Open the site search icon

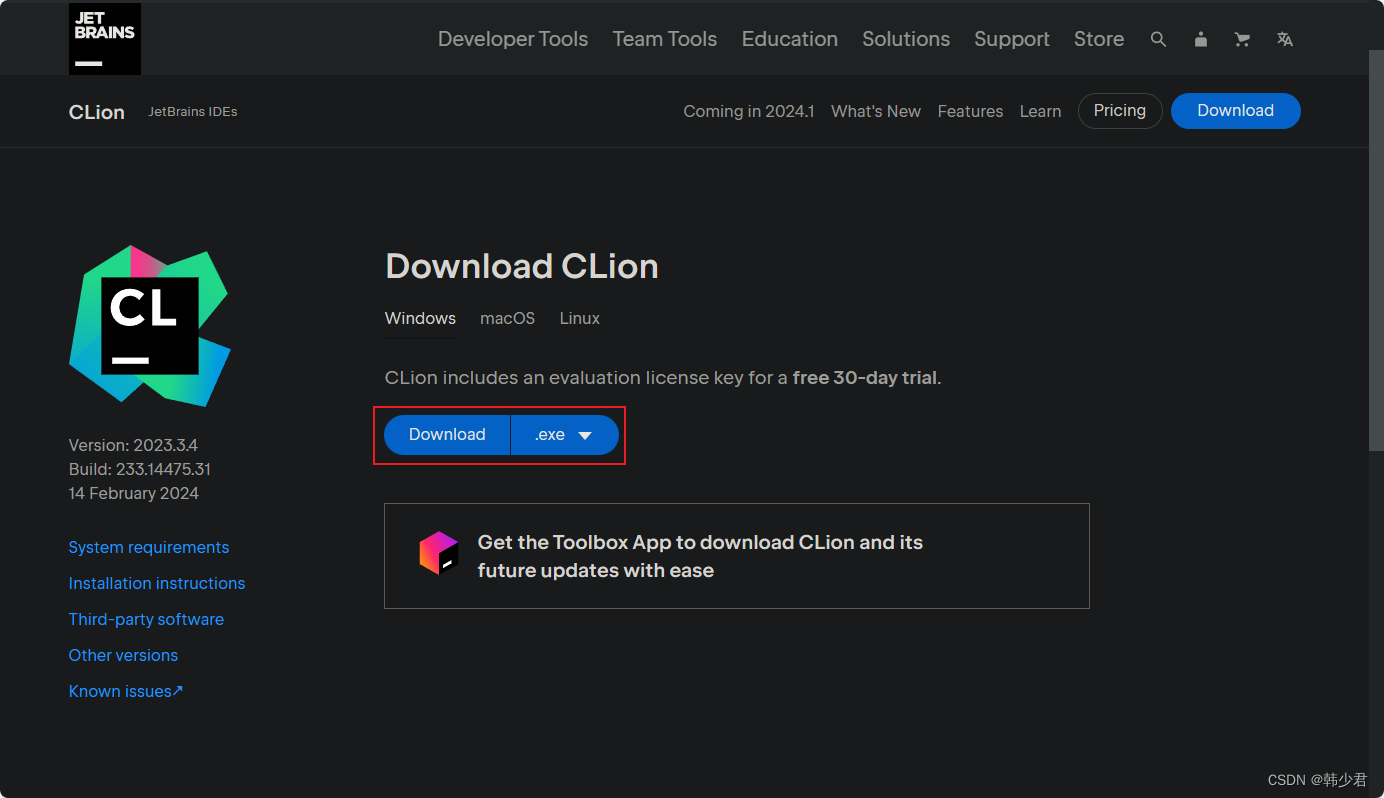(1158, 40)
